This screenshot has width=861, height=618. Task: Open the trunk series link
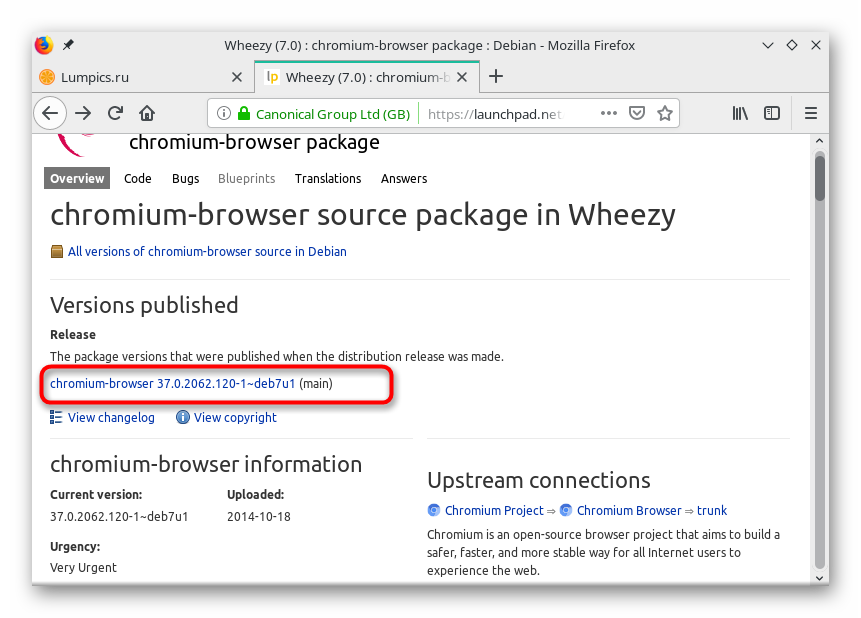coord(712,510)
